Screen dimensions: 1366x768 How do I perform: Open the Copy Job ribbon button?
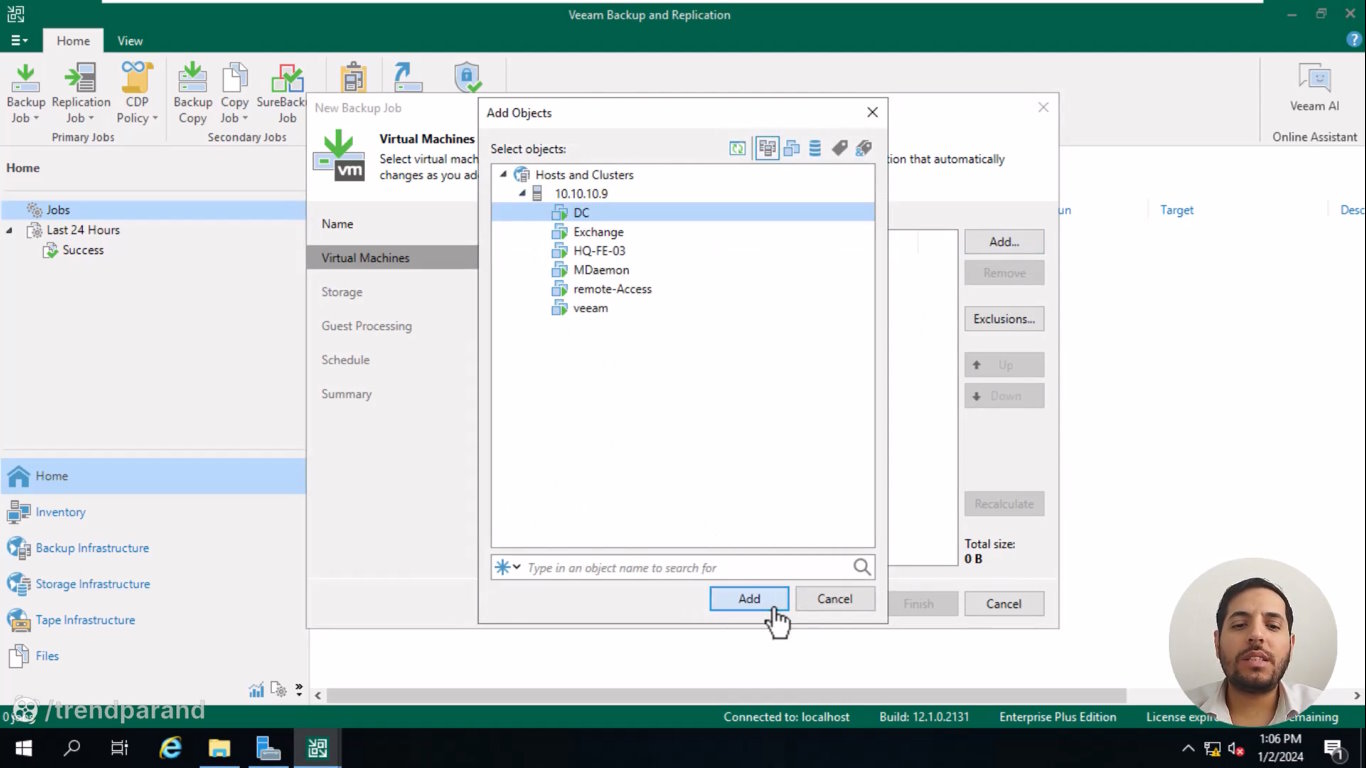235,93
